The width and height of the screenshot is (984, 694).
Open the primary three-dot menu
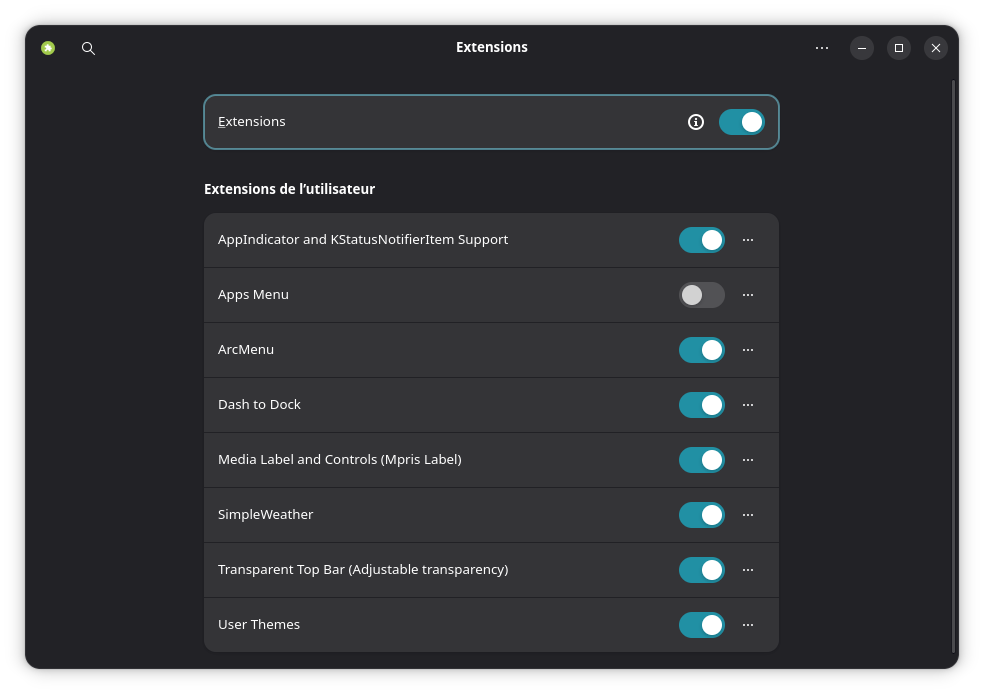pyautogui.click(x=821, y=47)
